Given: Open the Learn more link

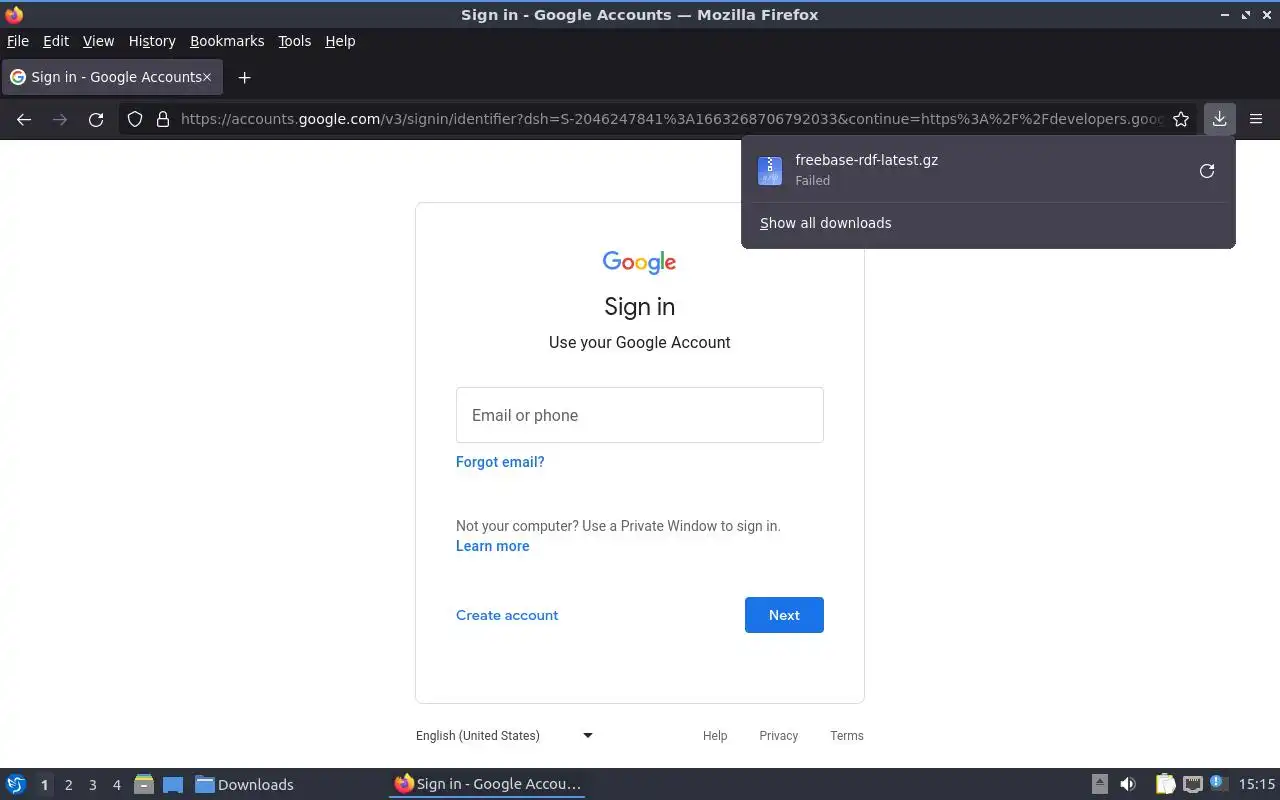Looking at the screenshot, I should coord(492,546).
